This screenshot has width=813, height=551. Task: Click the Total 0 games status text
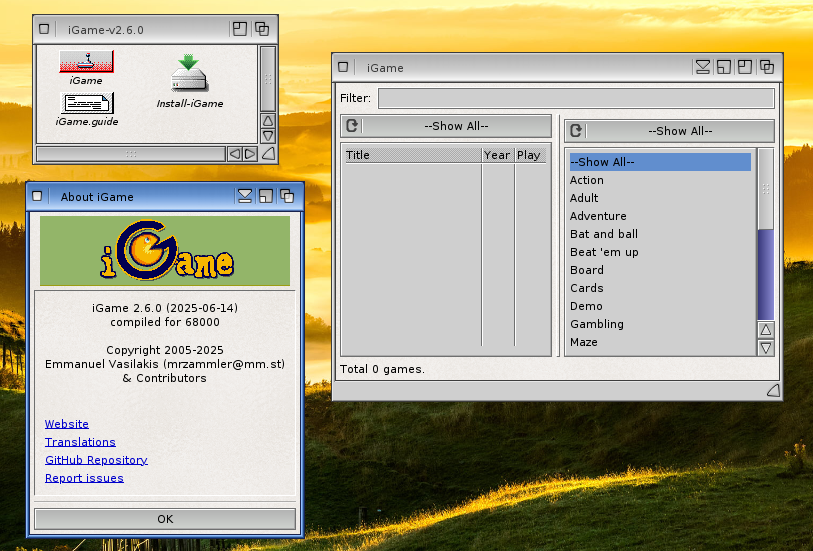pyautogui.click(x=382, y=369)
